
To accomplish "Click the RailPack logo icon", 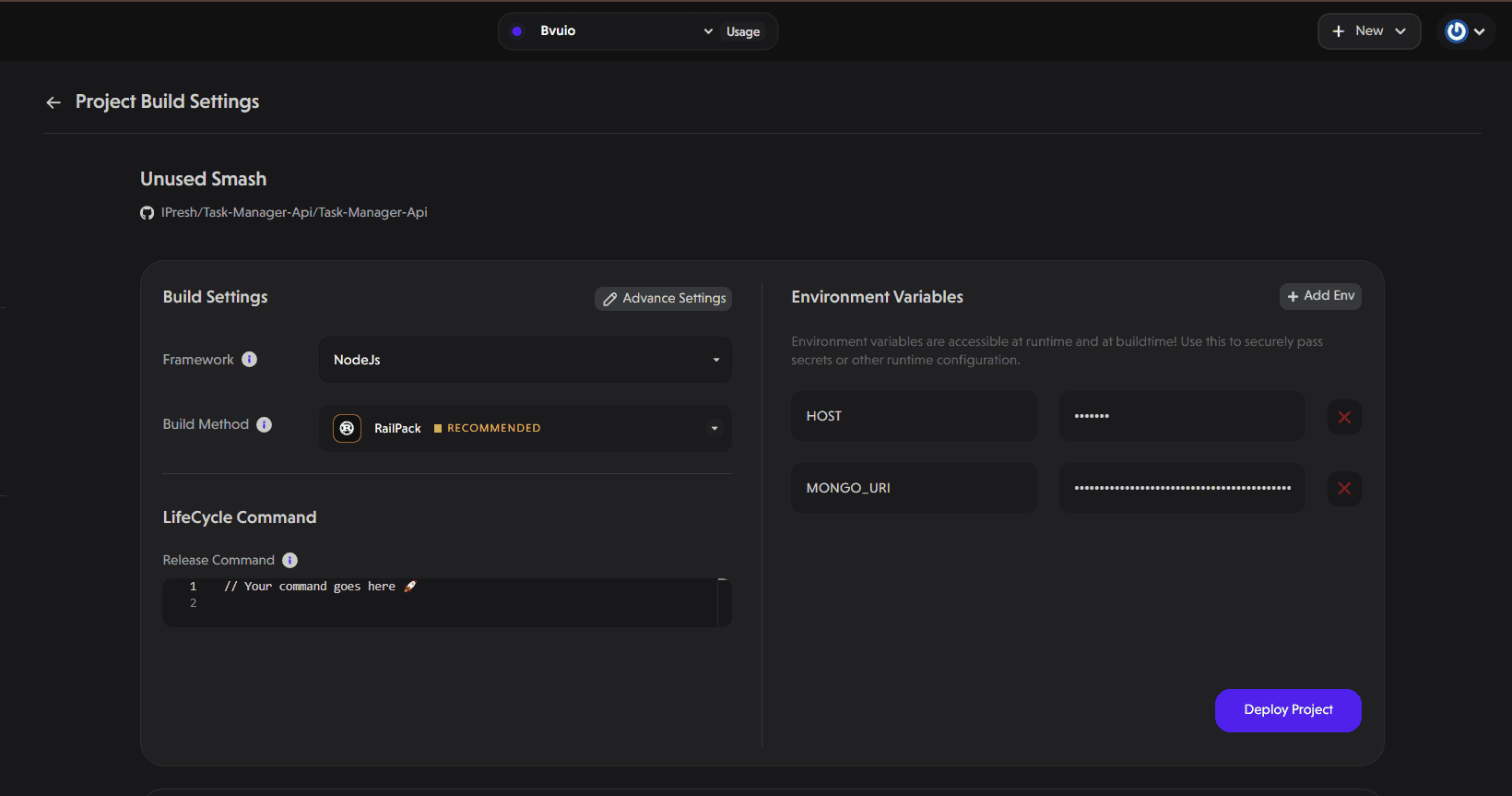I will point(347,428).
